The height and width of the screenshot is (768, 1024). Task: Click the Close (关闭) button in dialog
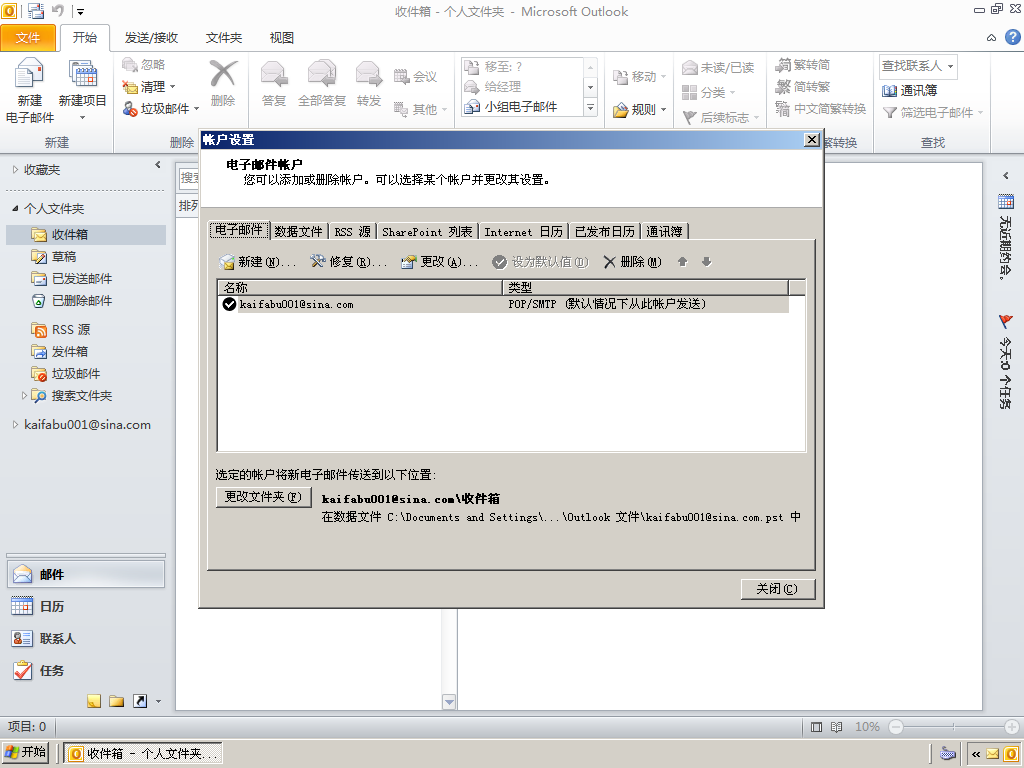[x=777, y=589]
